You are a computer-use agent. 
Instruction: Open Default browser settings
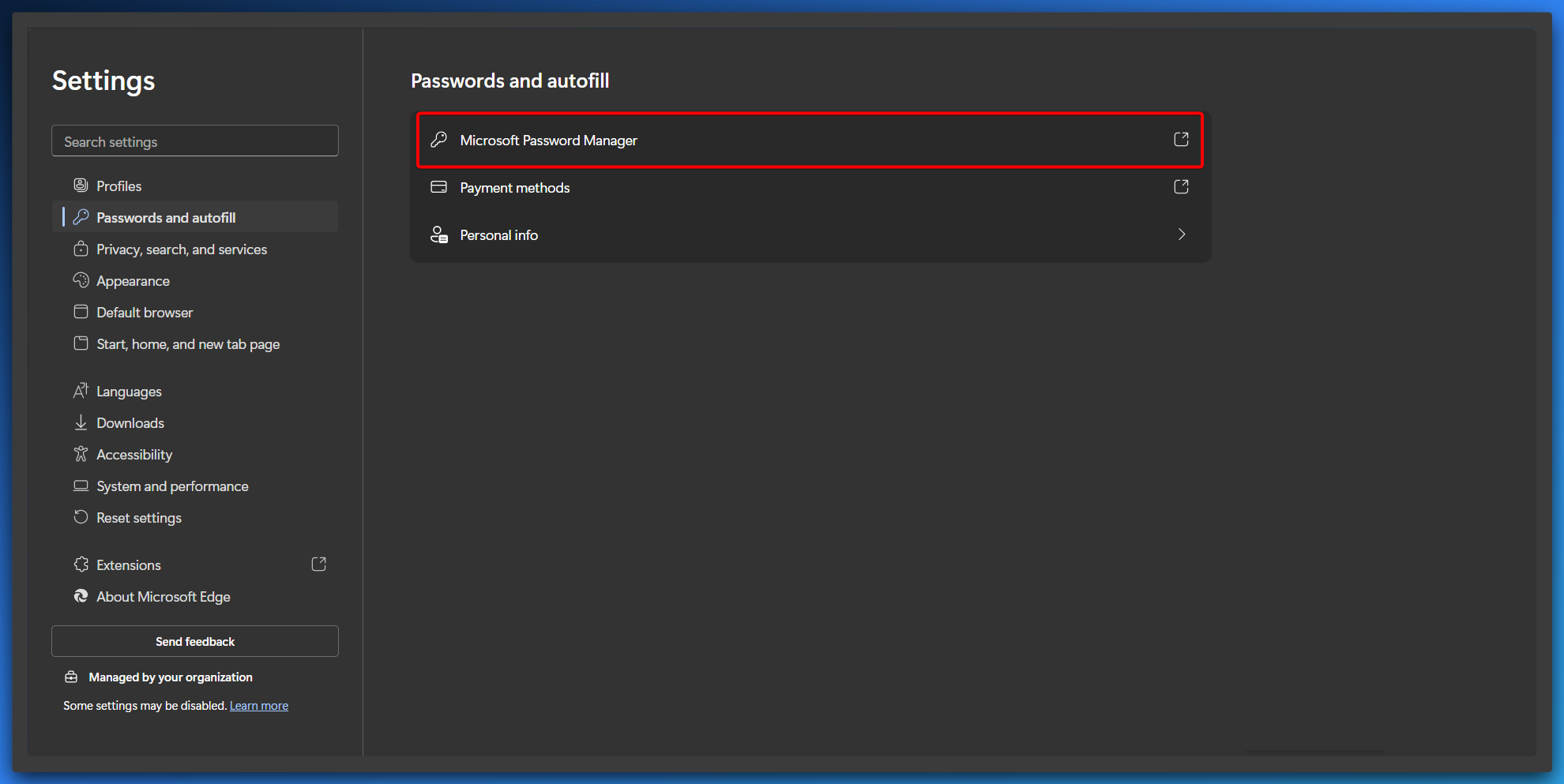tap(145, 313)
